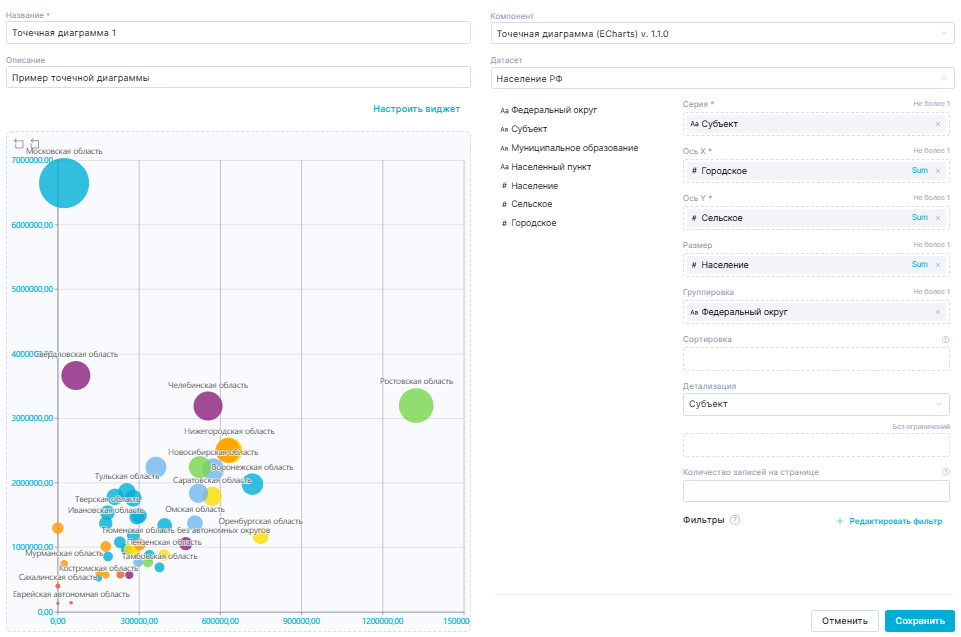Remove Городское from the Ось X field

coord(937,171)
